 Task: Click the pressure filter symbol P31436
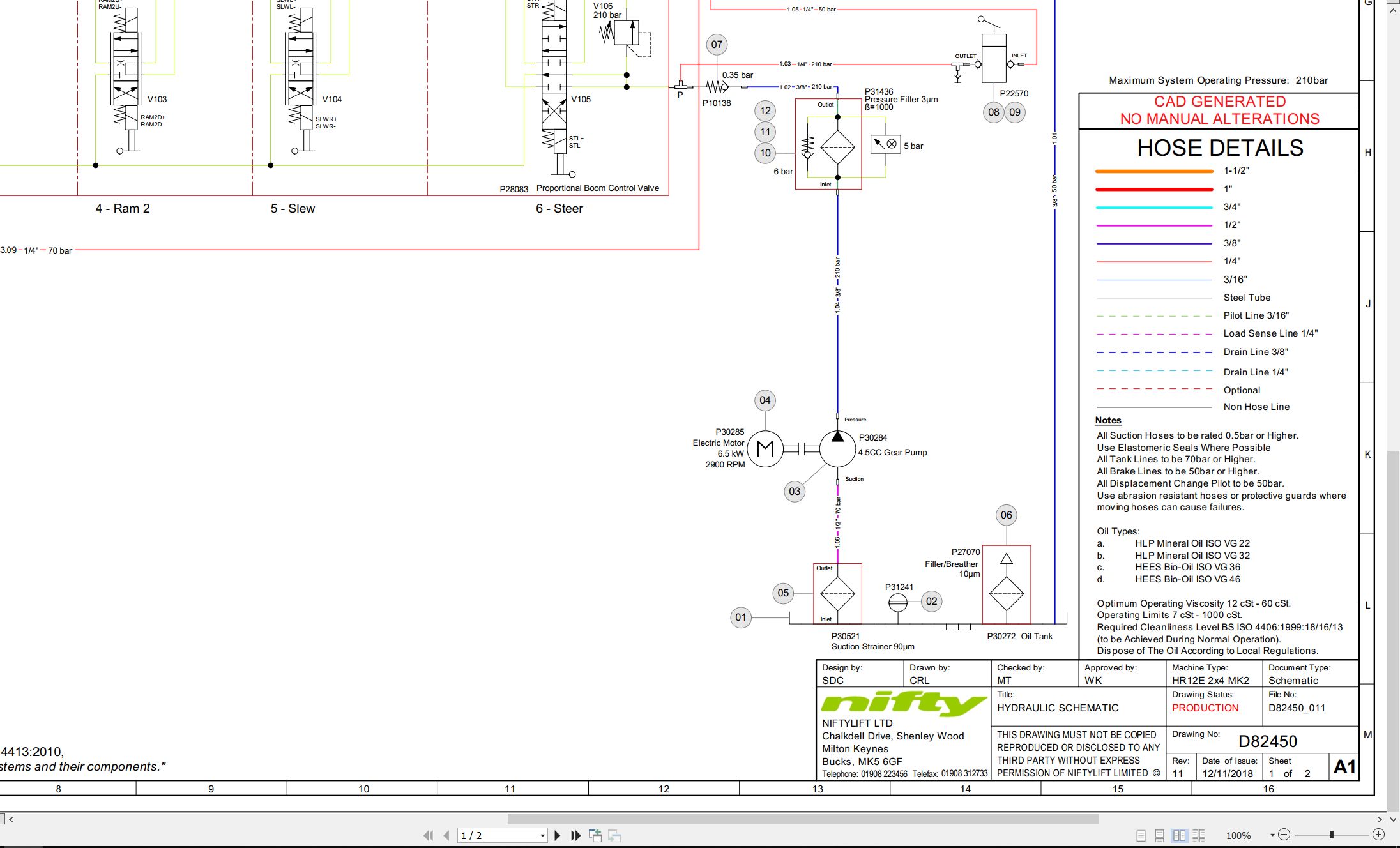pos(837,147)
